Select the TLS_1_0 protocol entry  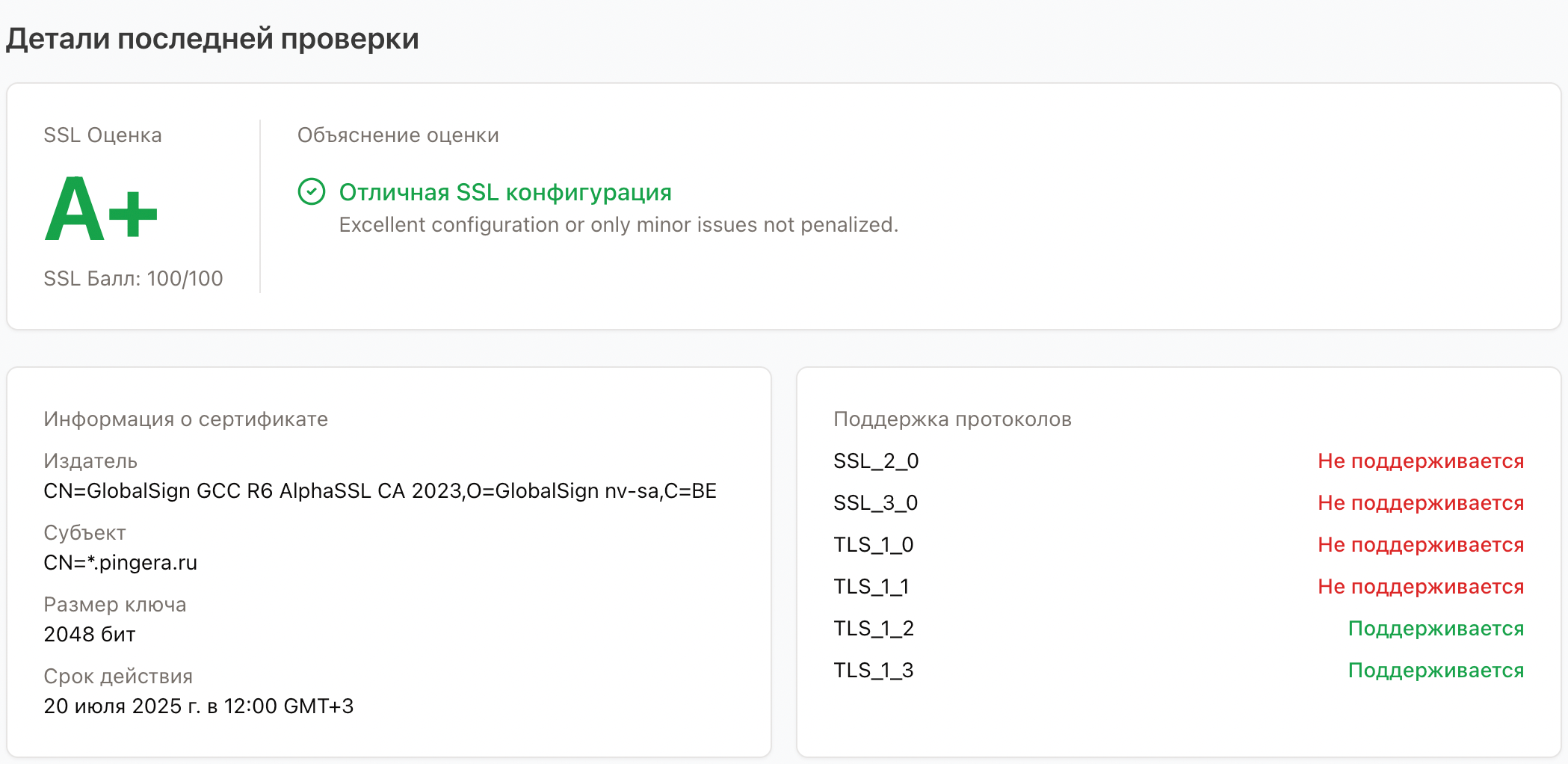click(874, 544)
